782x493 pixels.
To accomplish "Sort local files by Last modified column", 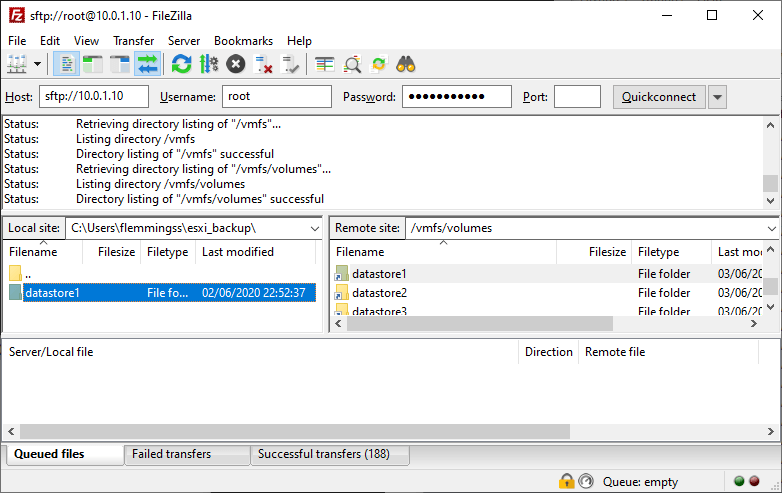I will pos(256,252).
